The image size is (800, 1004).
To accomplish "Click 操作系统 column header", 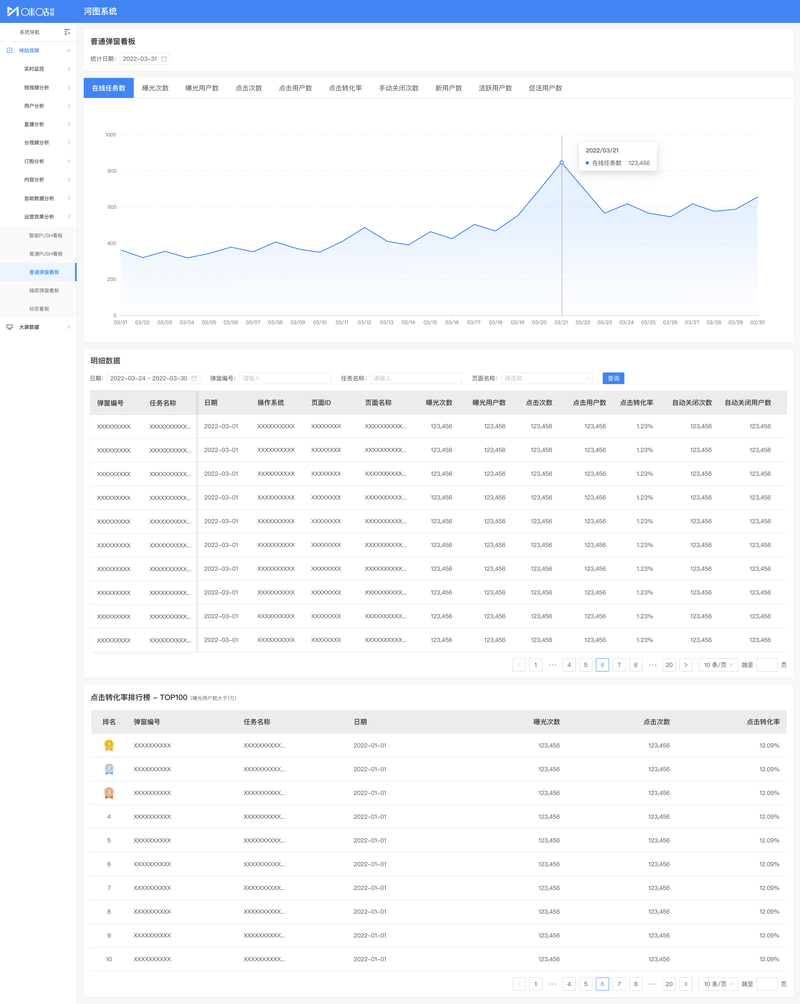I will click(270, 403).
